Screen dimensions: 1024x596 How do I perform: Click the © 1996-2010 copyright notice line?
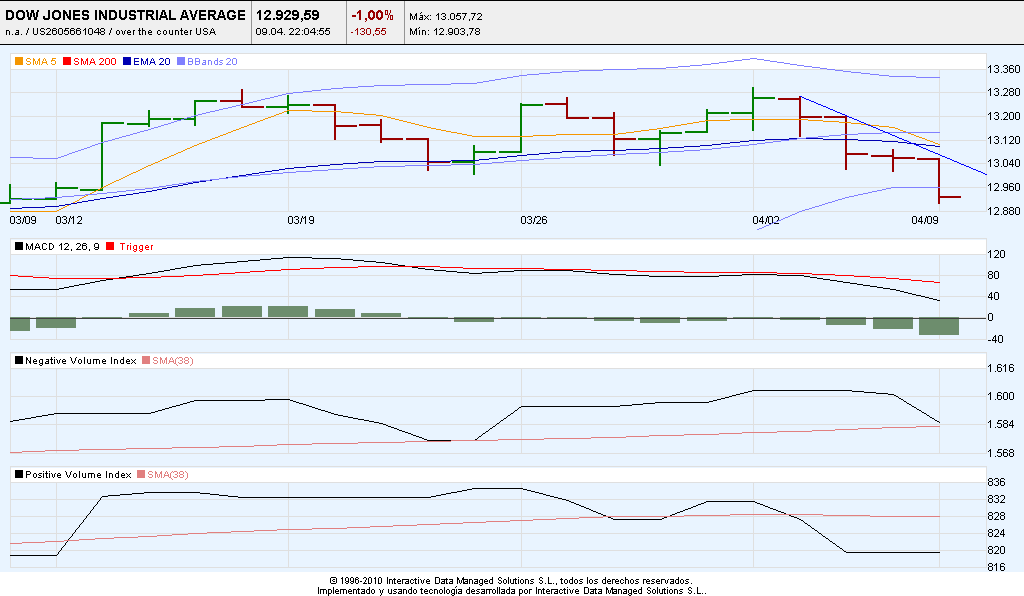pyautogui.click(x=511, y=580)
